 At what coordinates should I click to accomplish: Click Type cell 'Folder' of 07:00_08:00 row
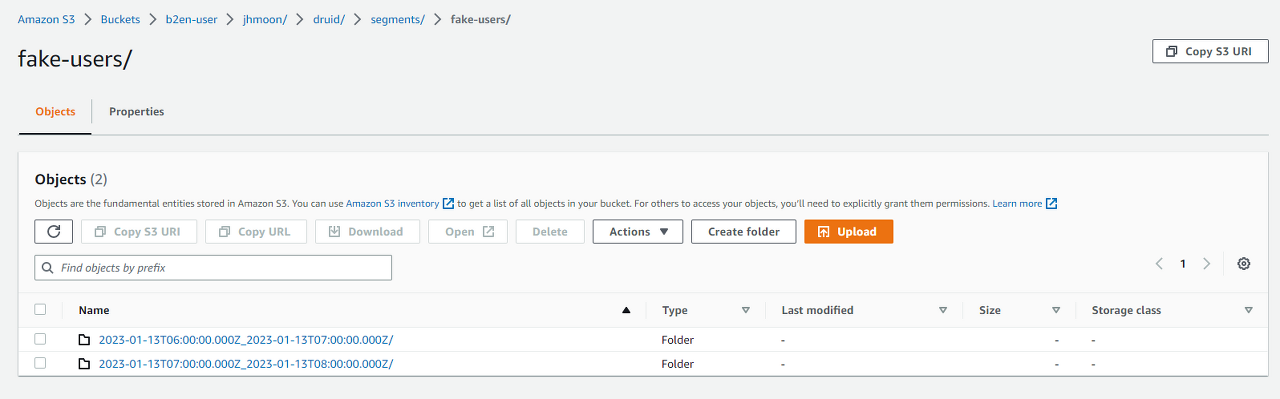coord(678,364)
